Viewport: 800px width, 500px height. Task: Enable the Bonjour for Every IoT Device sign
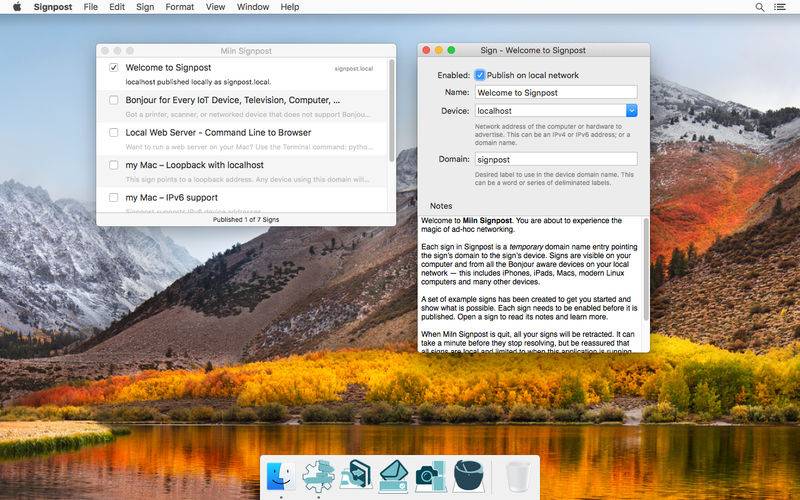(114, 100)
